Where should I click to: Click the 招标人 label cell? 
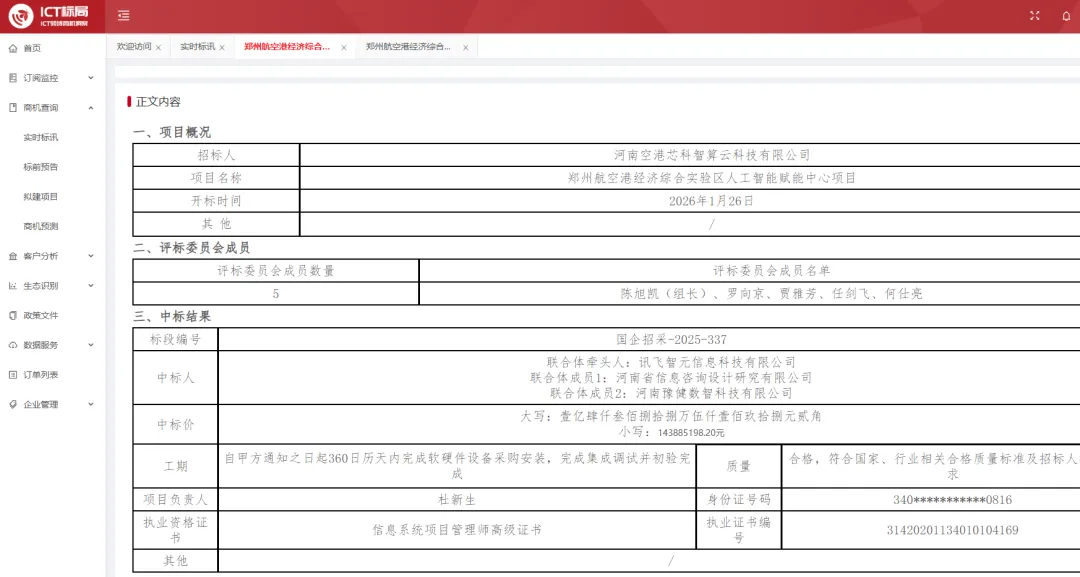click(x=216, y=155)
